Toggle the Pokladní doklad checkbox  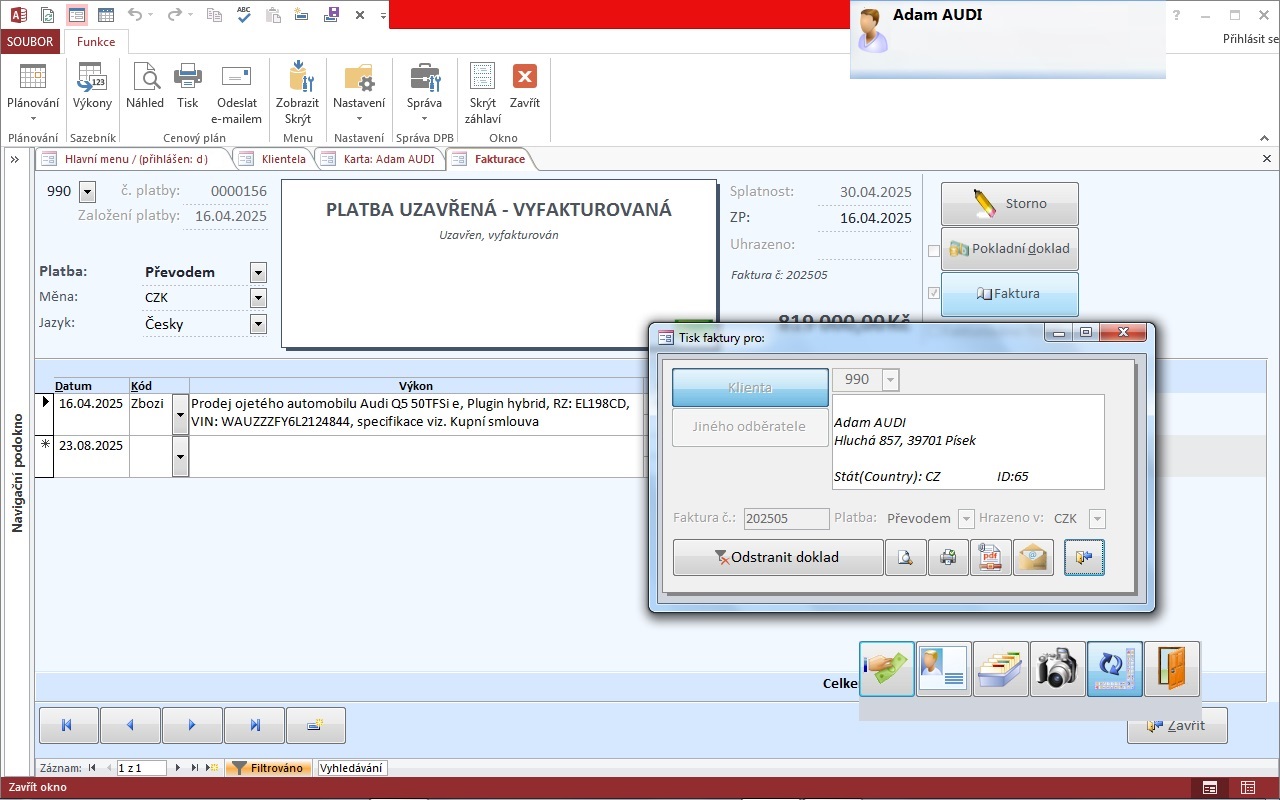tap(934, 250)
